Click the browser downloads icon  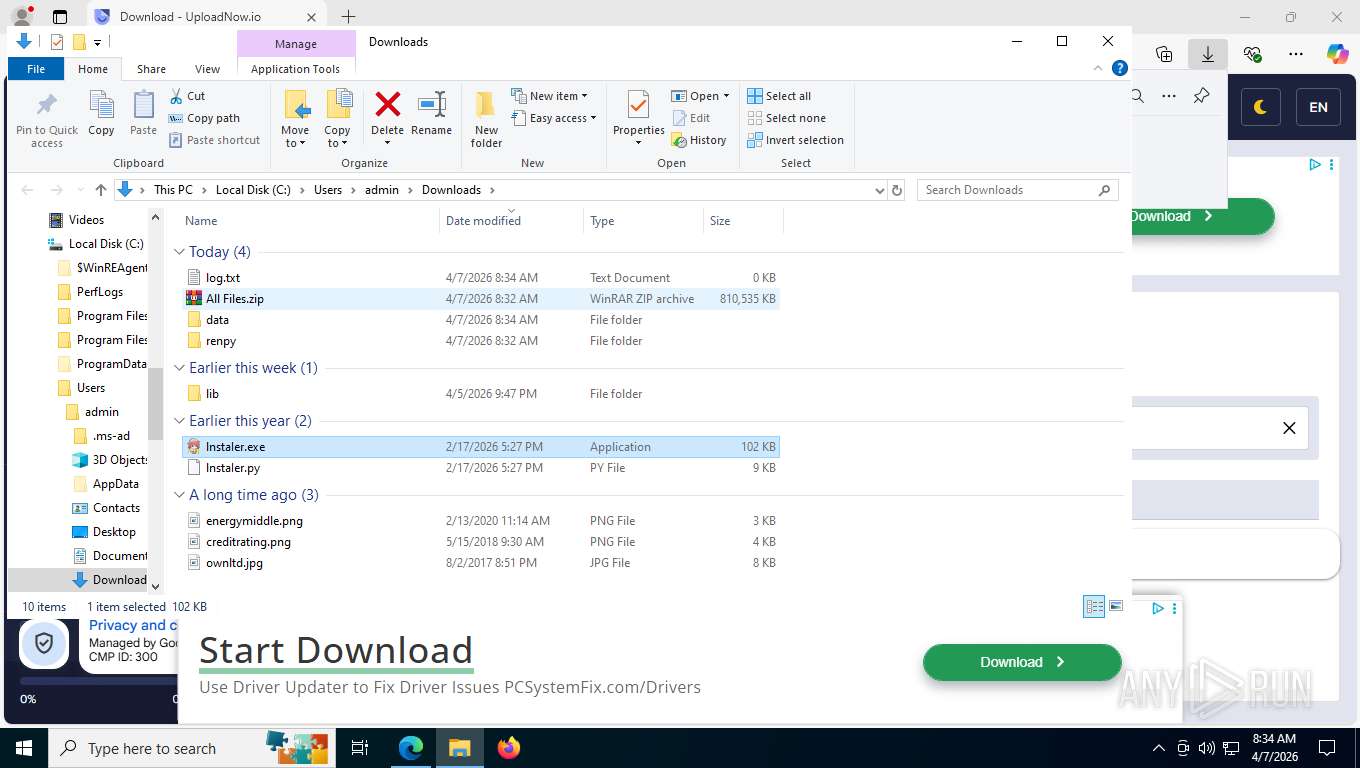[x=1207, y=54]
